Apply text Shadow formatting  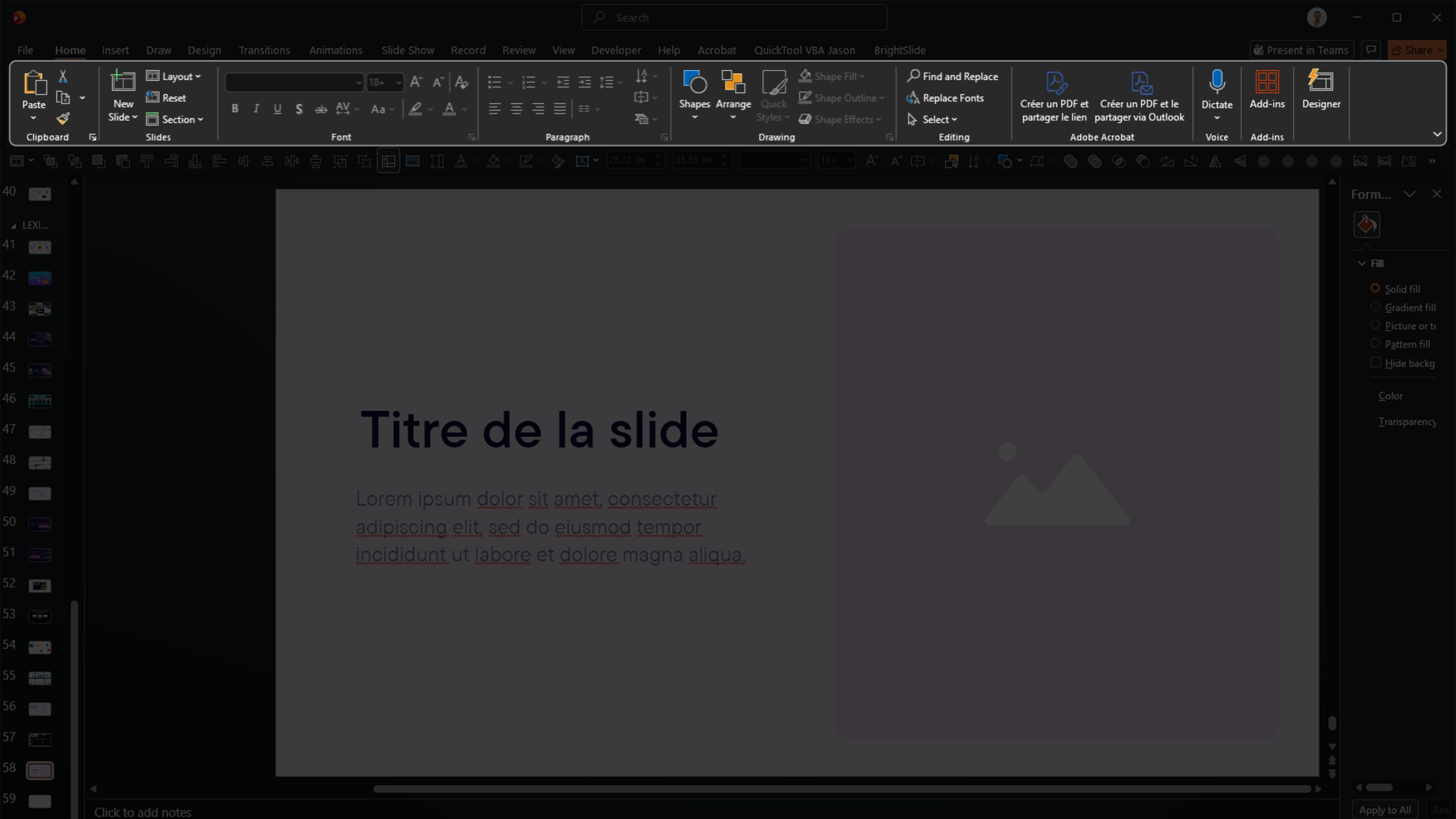[x=299, y=109]
